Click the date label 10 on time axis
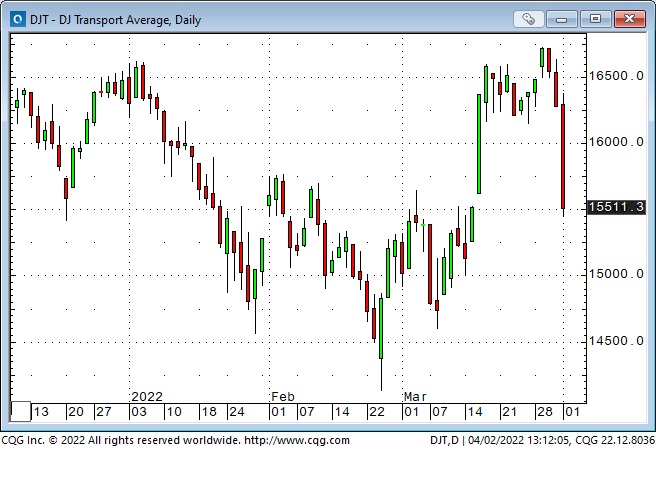Viewport: 656px width, 477px height. coord(174,412)
